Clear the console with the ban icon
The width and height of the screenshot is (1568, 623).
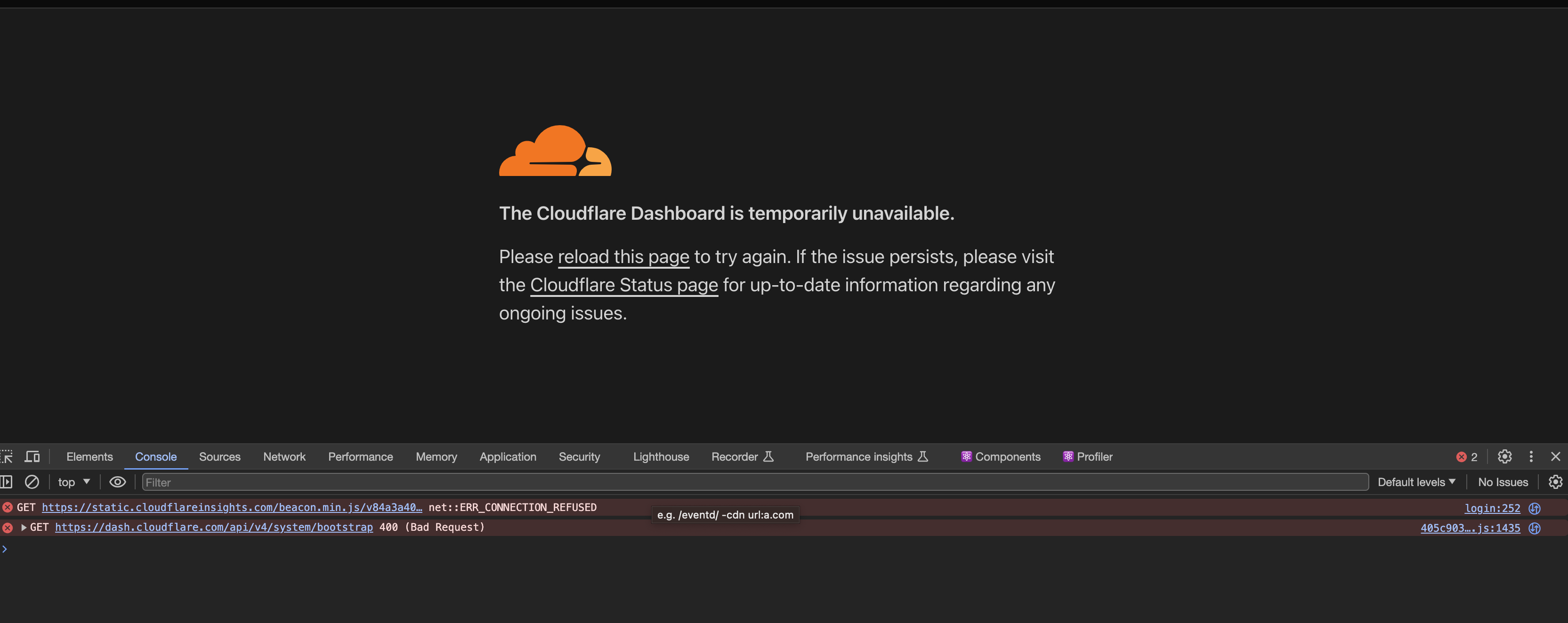tap(32, 482)
